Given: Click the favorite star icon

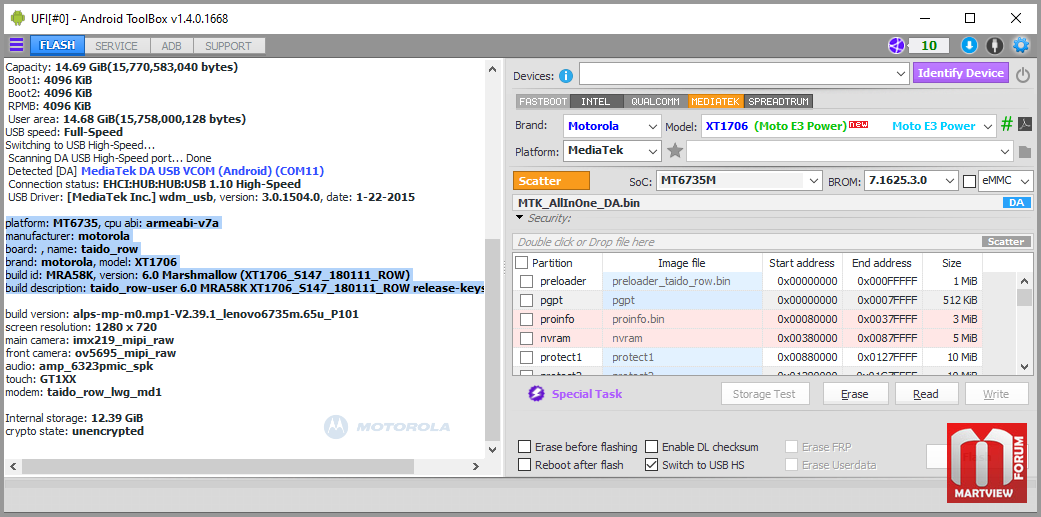Looking at the screenshot, I should click(675, 151).
